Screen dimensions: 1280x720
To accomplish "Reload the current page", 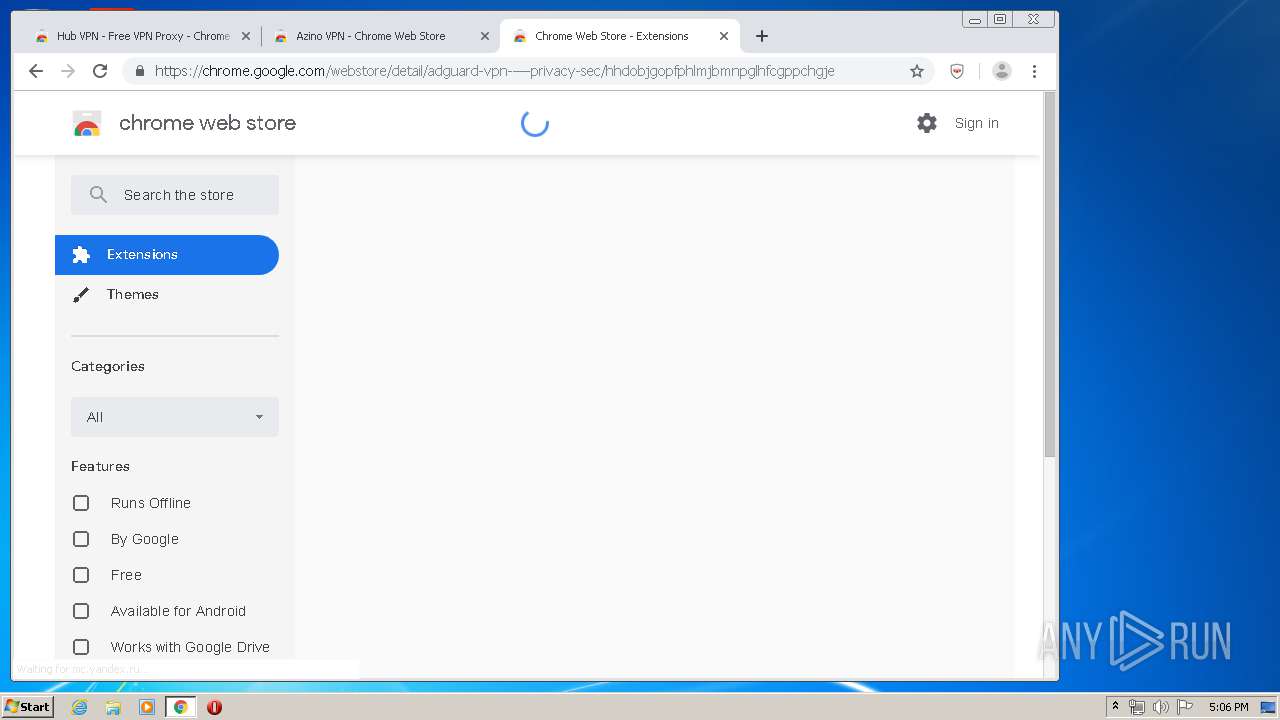I will 100,71.
